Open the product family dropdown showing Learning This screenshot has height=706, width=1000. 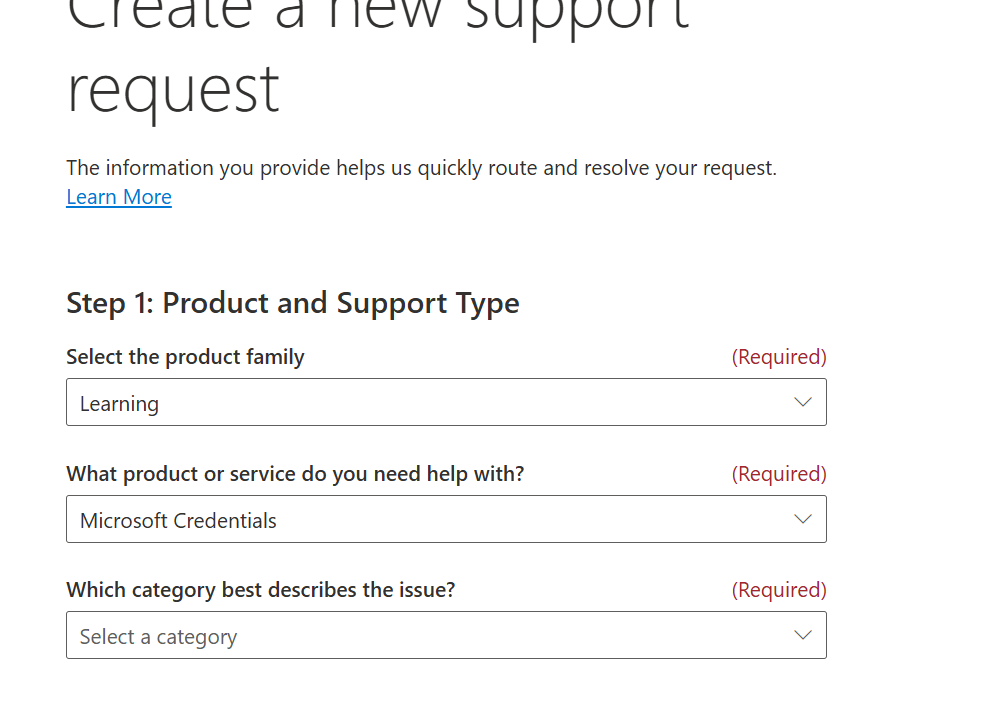pyautogui.click(x=446, y=402)
